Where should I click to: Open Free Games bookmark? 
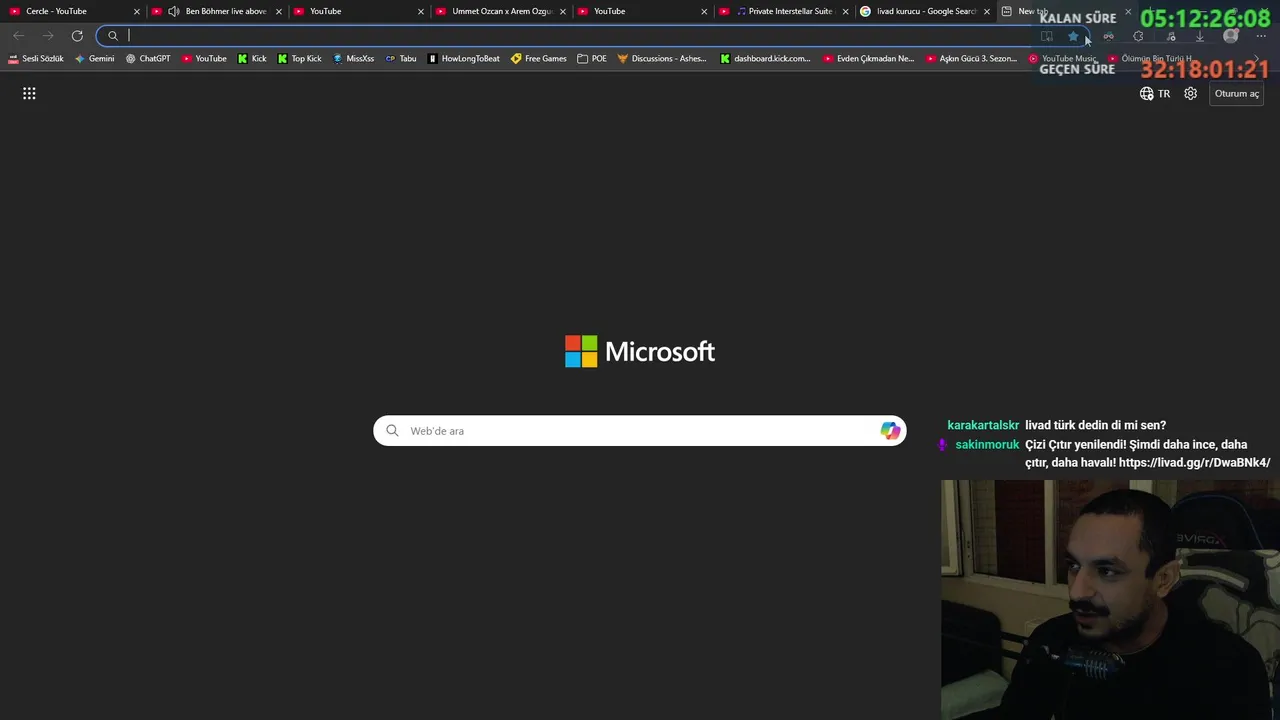click(x=539, y=58)
